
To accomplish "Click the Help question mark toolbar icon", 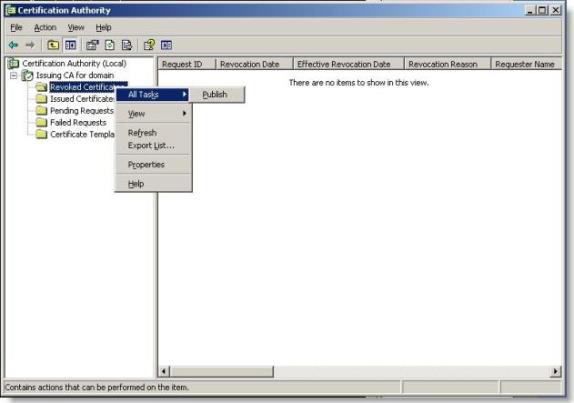I will point(149,45).
